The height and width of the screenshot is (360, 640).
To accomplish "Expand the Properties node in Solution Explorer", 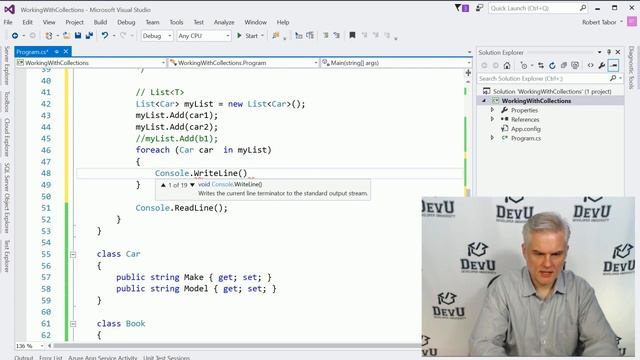I will (x=492, y=110).
